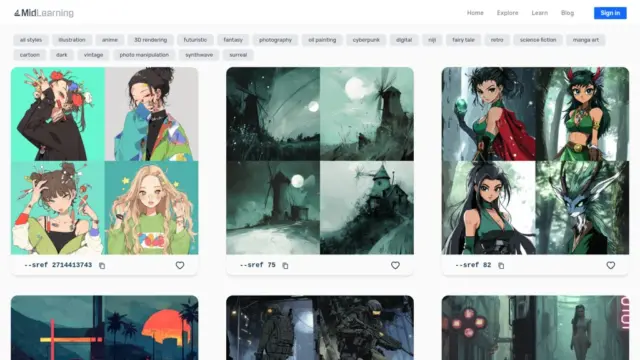Go to the Blog page
This screenshot has width=640, height=360.
[567, 13]
